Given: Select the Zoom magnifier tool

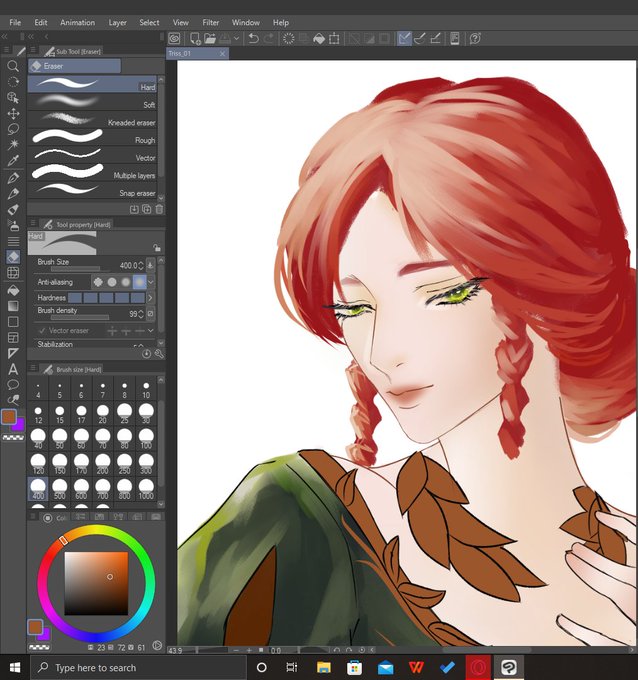Looking at the screenshot, I should pos(13,66).
